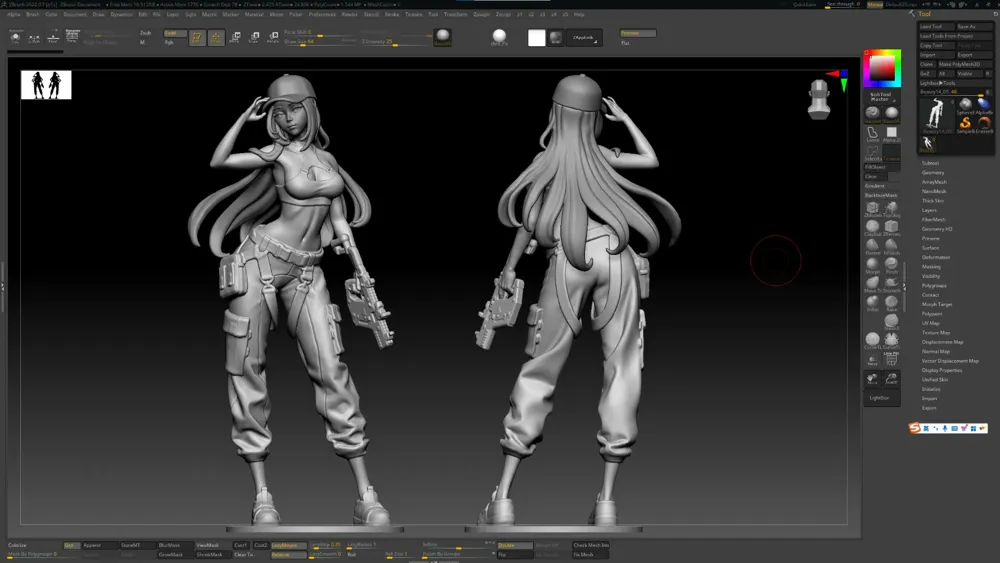Toggle the Zsub button

[146, 33]
